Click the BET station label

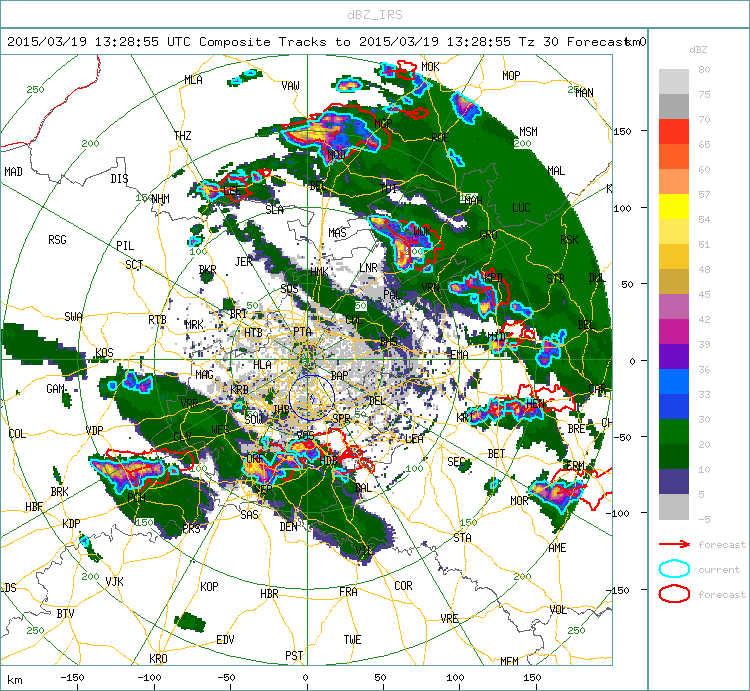(496, 454)
